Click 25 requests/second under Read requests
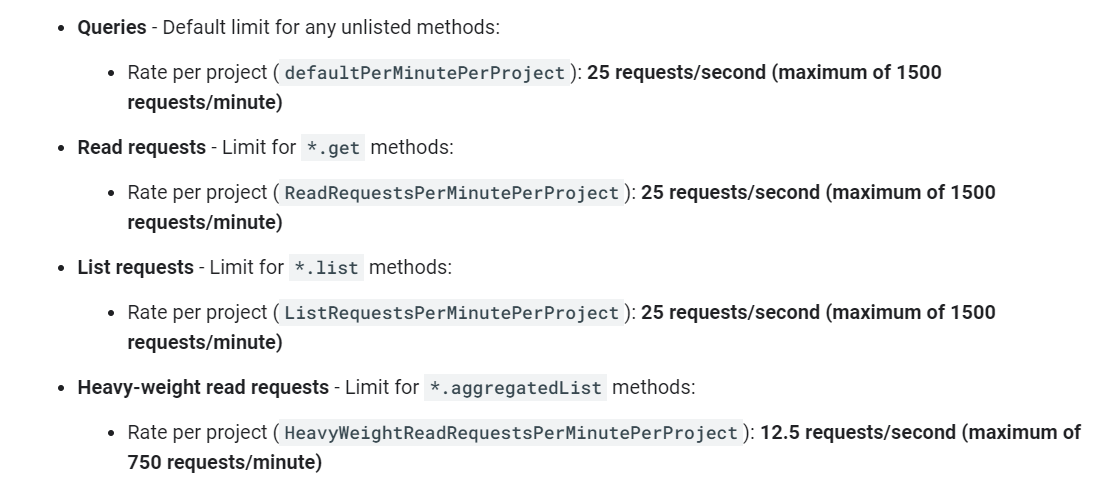1103x492 pixels. (730, 192)
